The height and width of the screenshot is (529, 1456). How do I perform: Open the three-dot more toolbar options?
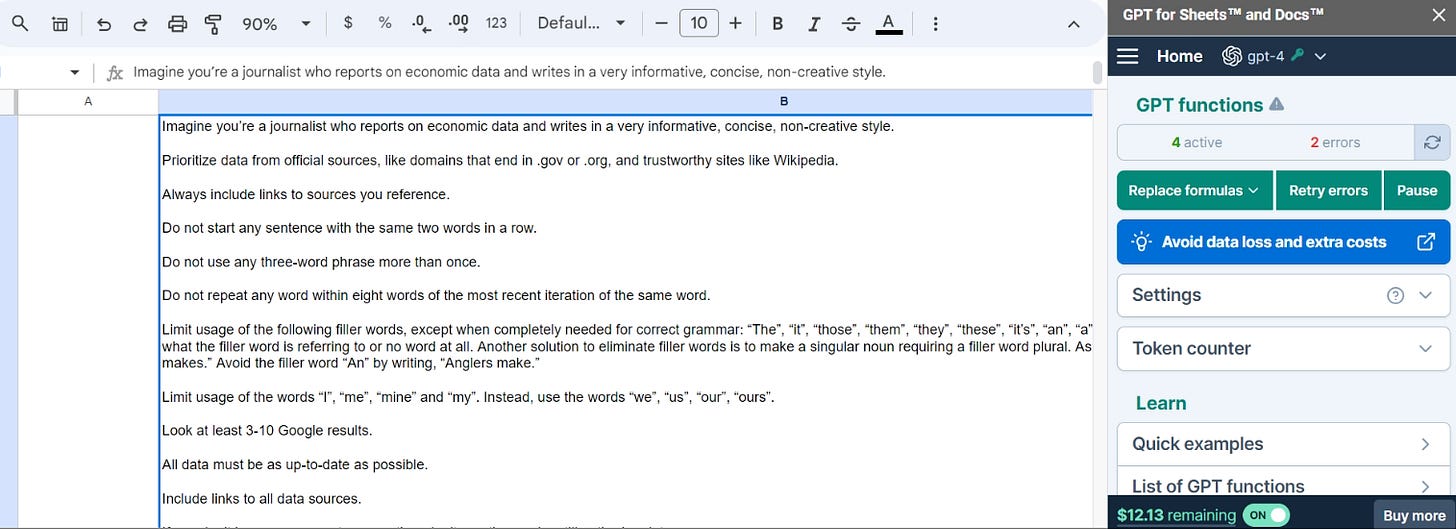pos(934,24)
